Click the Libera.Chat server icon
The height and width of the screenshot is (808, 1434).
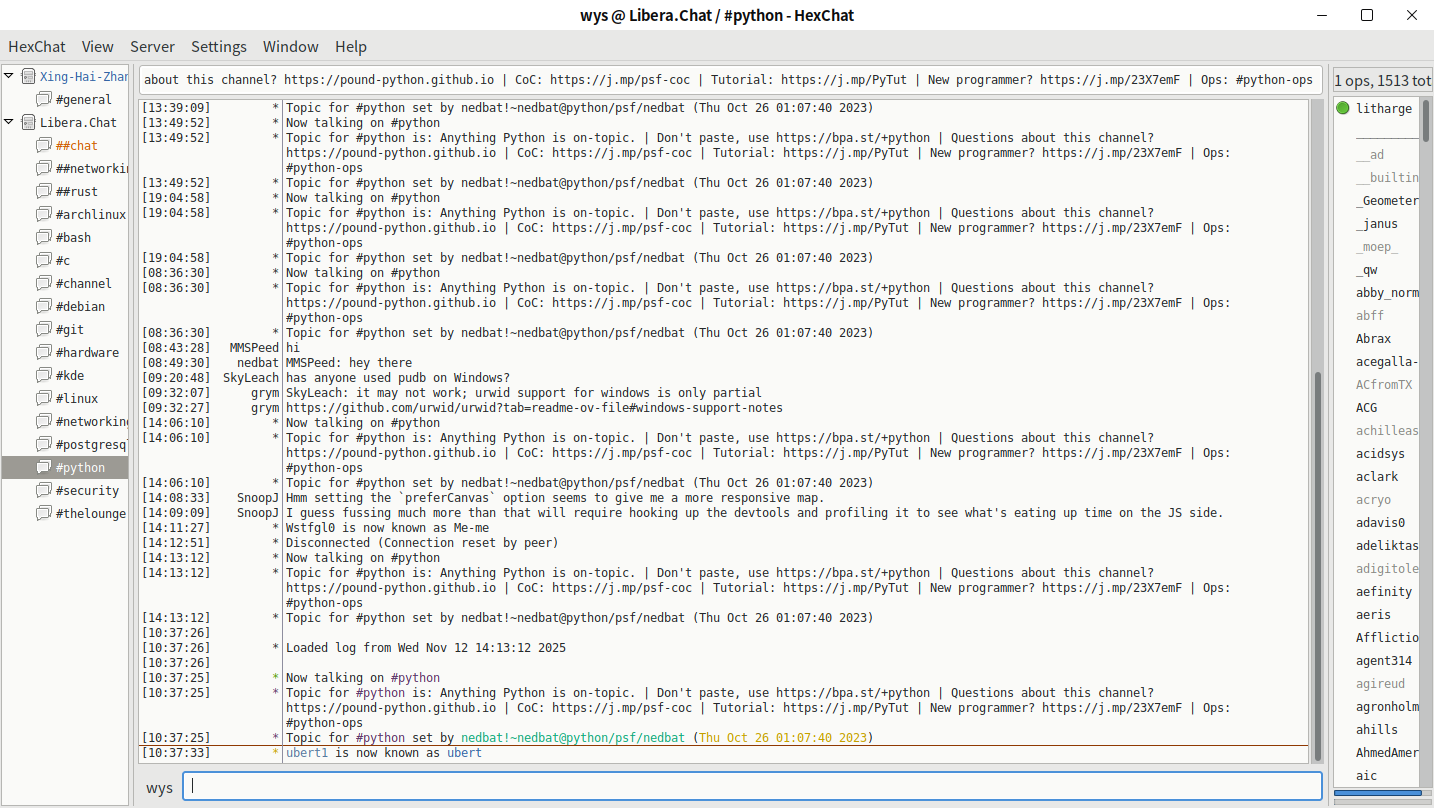(28, 122)
